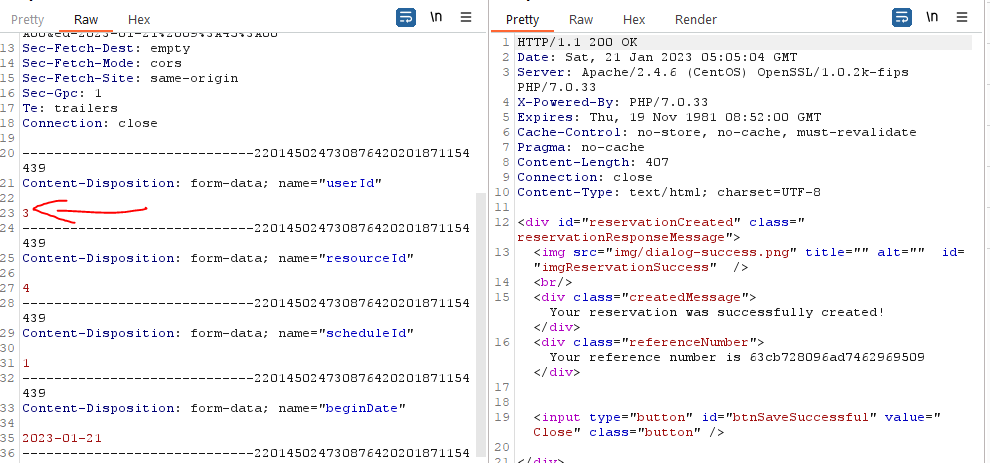Click the resourceId value 4 in request
This screenshot has height=463, width=990.
[x=26, y=288]
